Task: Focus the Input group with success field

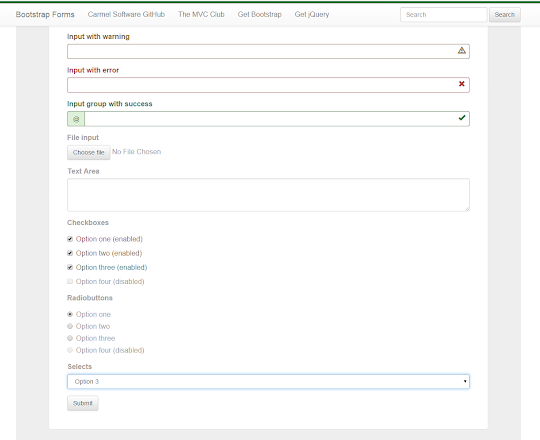Action: [x=277, y=119]
